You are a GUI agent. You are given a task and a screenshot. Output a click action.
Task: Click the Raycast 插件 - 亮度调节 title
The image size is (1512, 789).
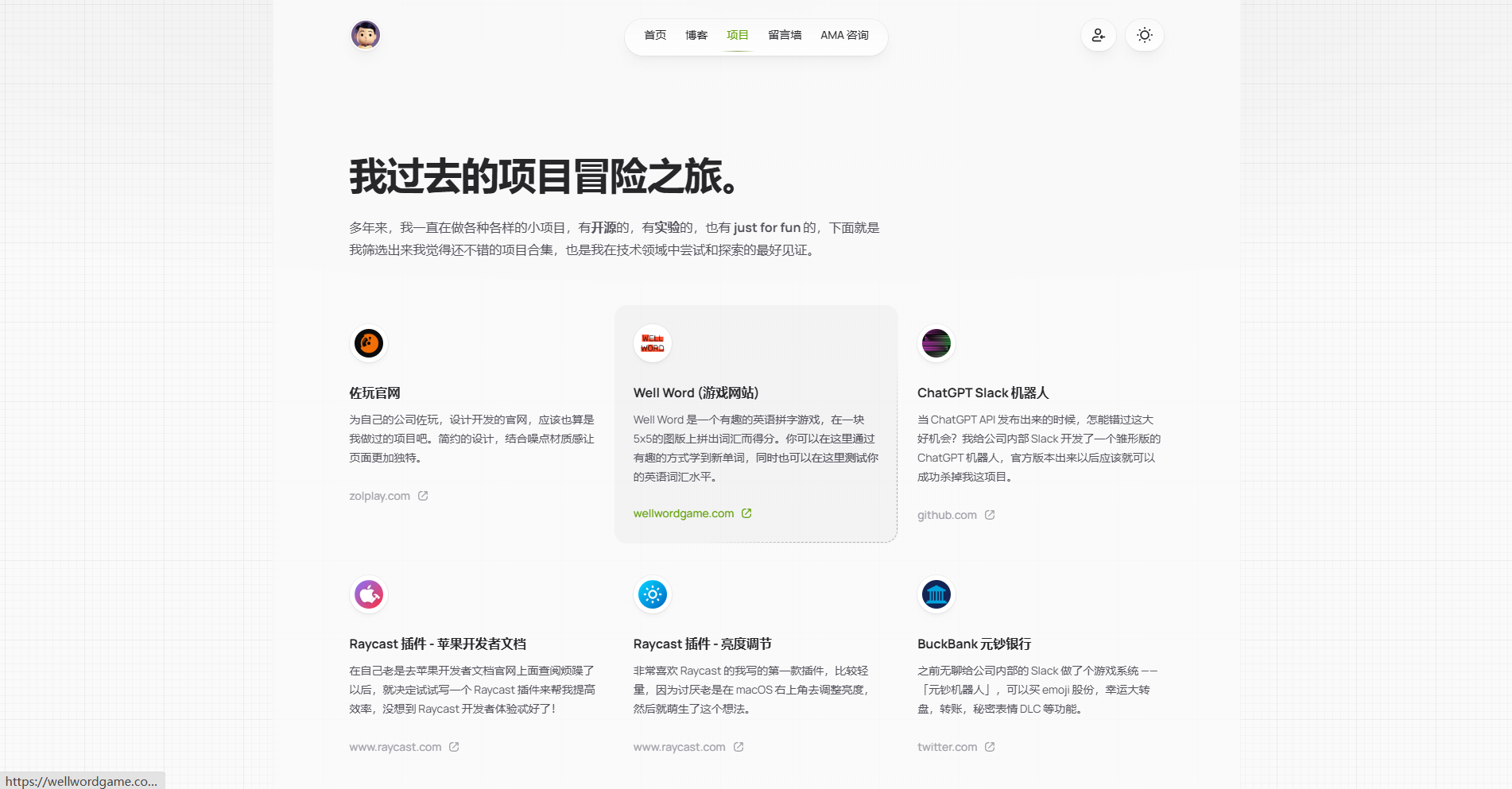702,644
